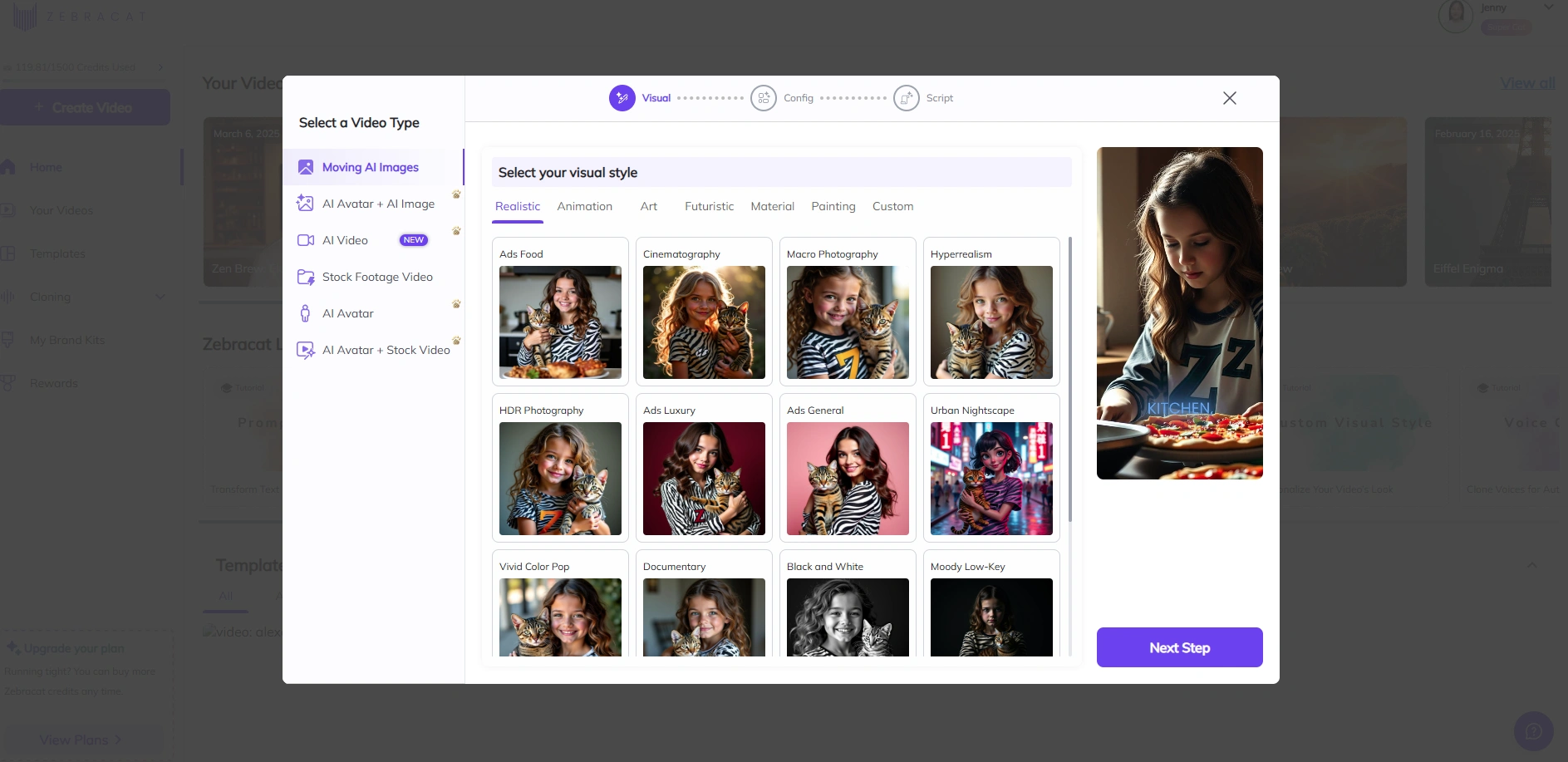Image resolution: width=1568 pixels, height=762 pixels.
Task: Select the Macro Photography style card
Action: click(848, 312)
